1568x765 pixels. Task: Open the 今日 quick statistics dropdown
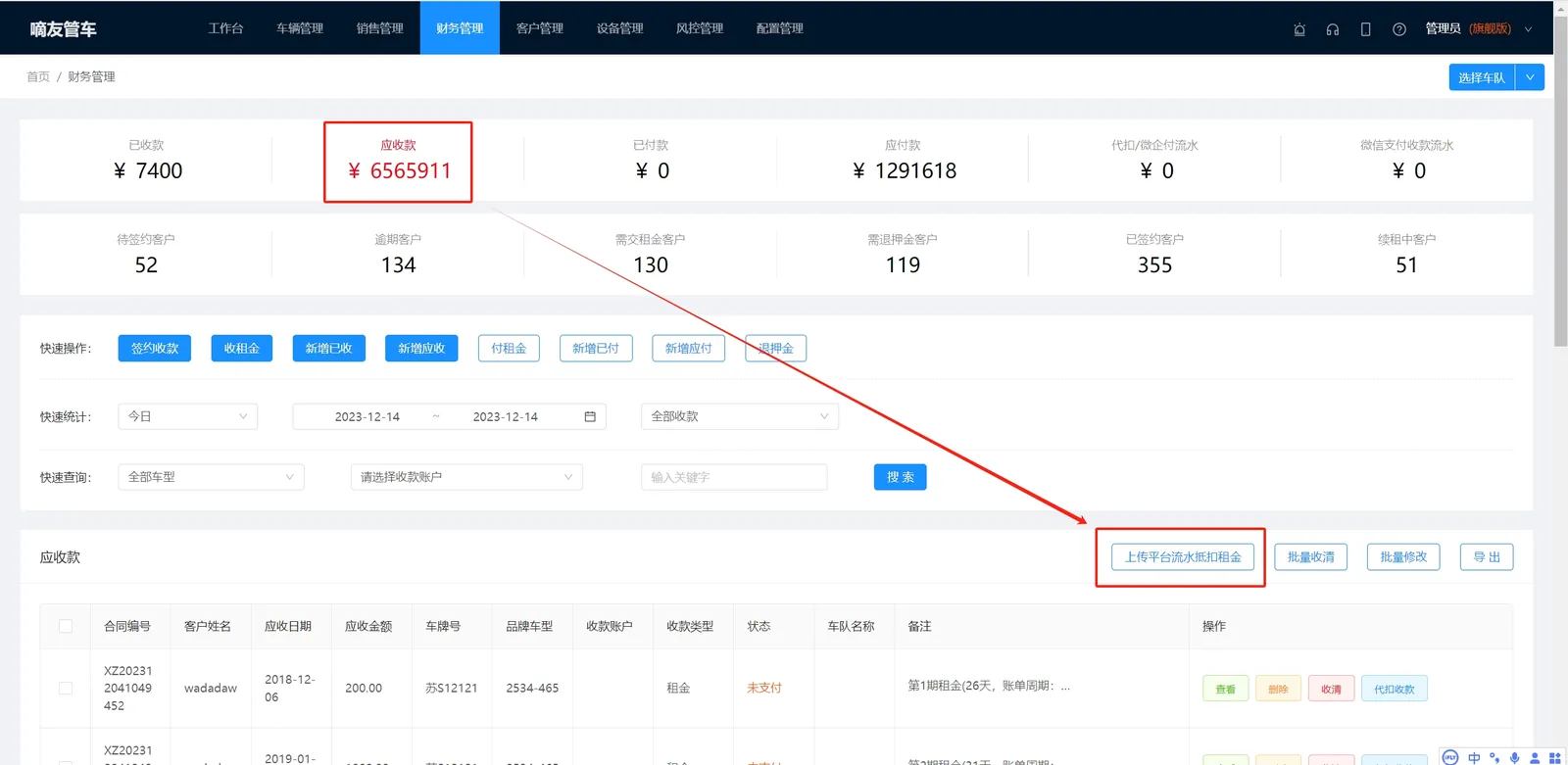tap(187, 416)
